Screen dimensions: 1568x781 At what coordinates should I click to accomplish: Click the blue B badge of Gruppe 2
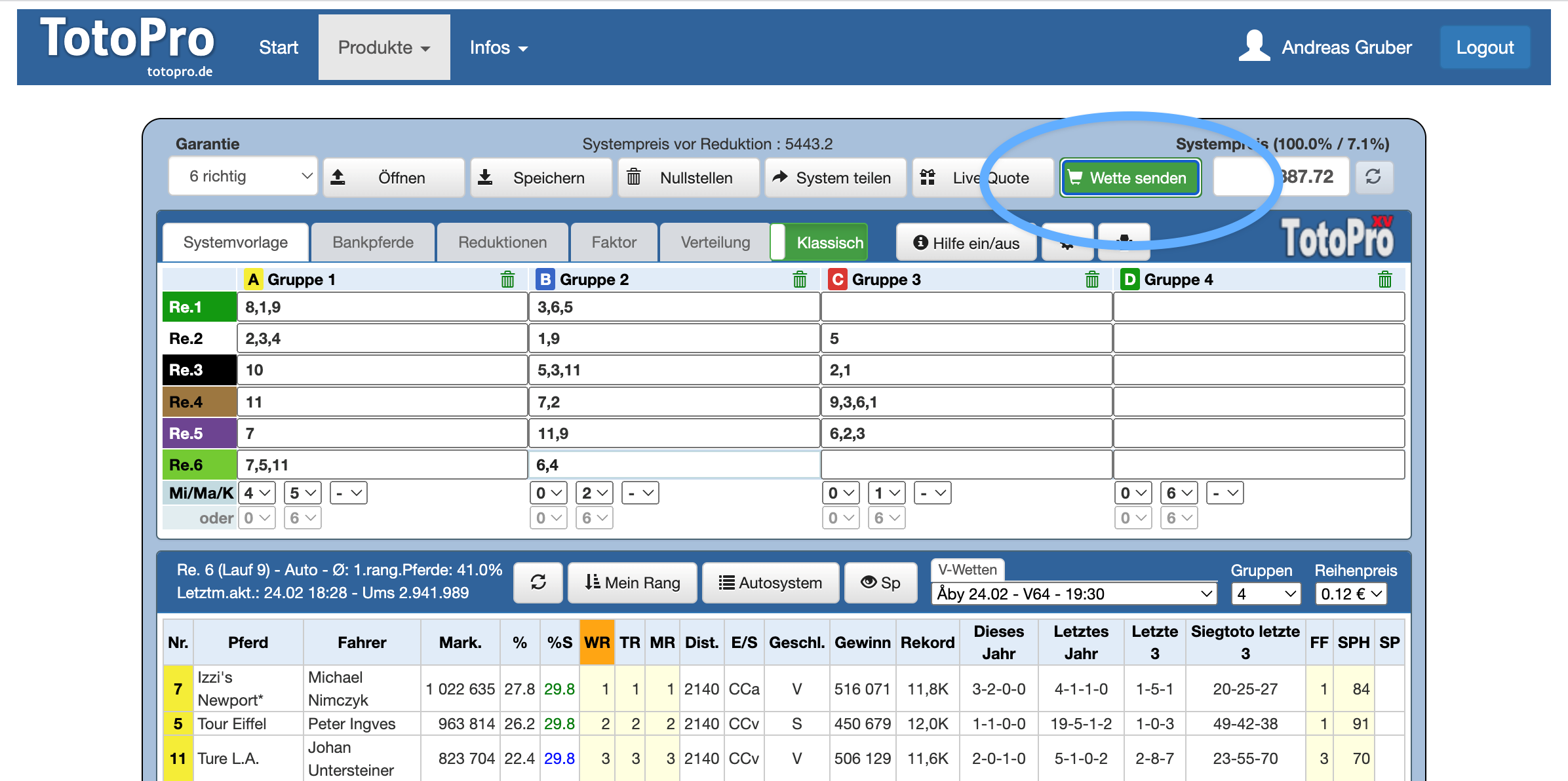[x=545, y=280]
